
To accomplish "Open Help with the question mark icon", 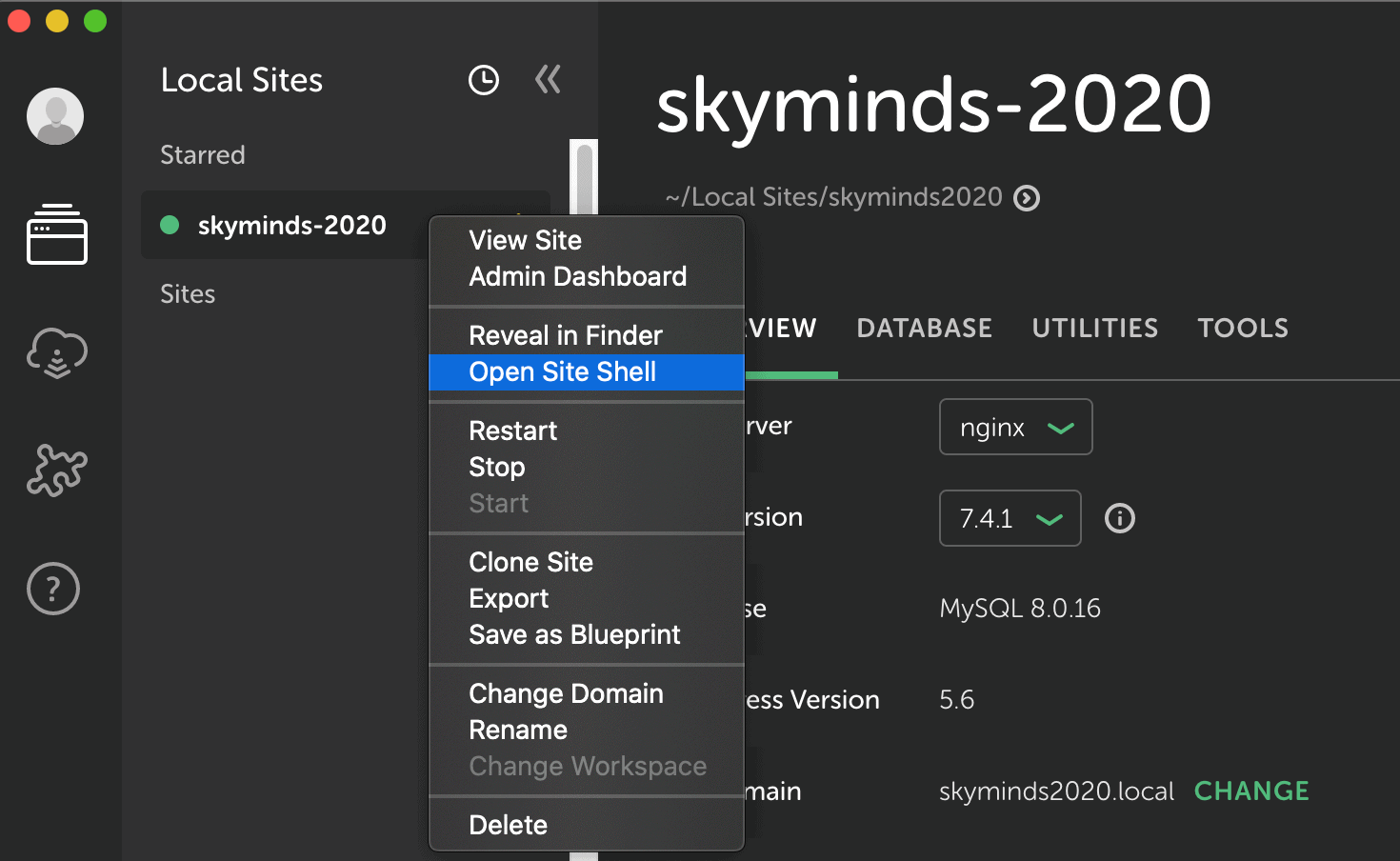I will (x=53, y=589).
